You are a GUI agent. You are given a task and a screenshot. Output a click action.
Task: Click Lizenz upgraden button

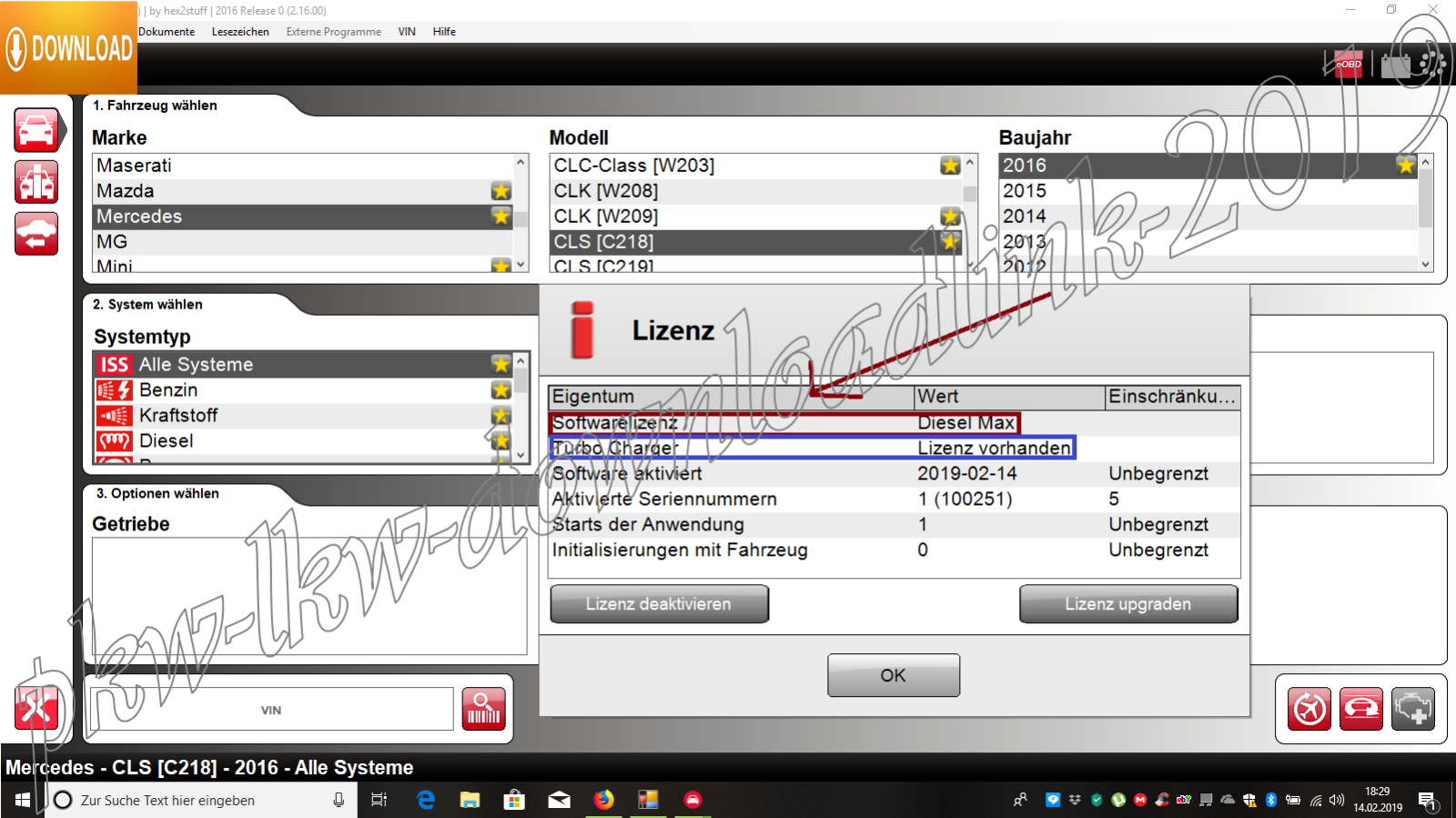(x=1128, y=604)
